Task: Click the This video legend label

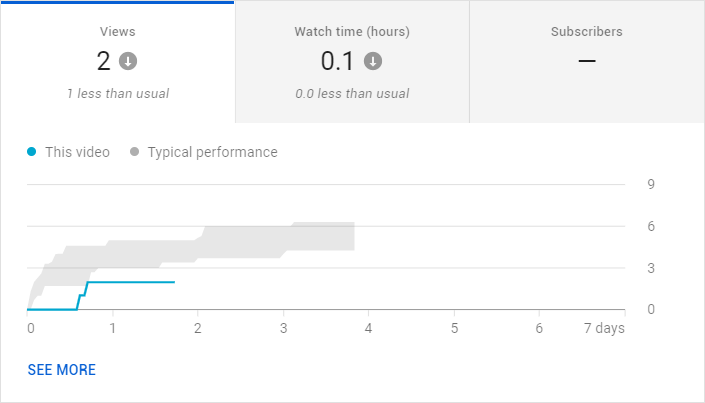Action: tap(77, 152)
